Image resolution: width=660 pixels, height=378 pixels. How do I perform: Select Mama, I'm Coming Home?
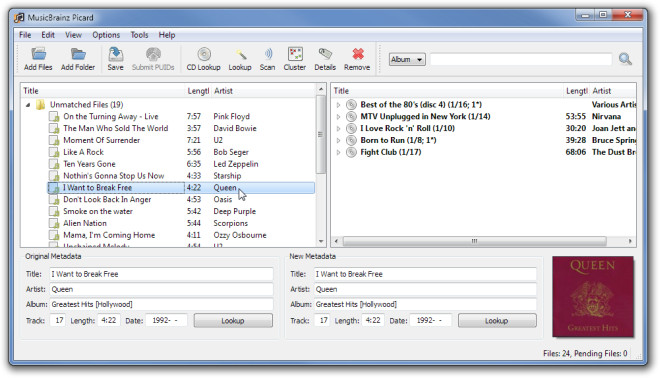point(109,235)
